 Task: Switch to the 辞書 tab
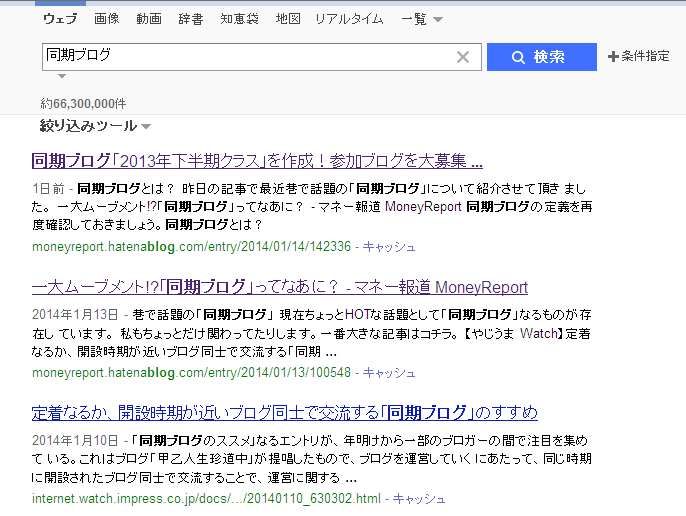(x=191, y=19)
